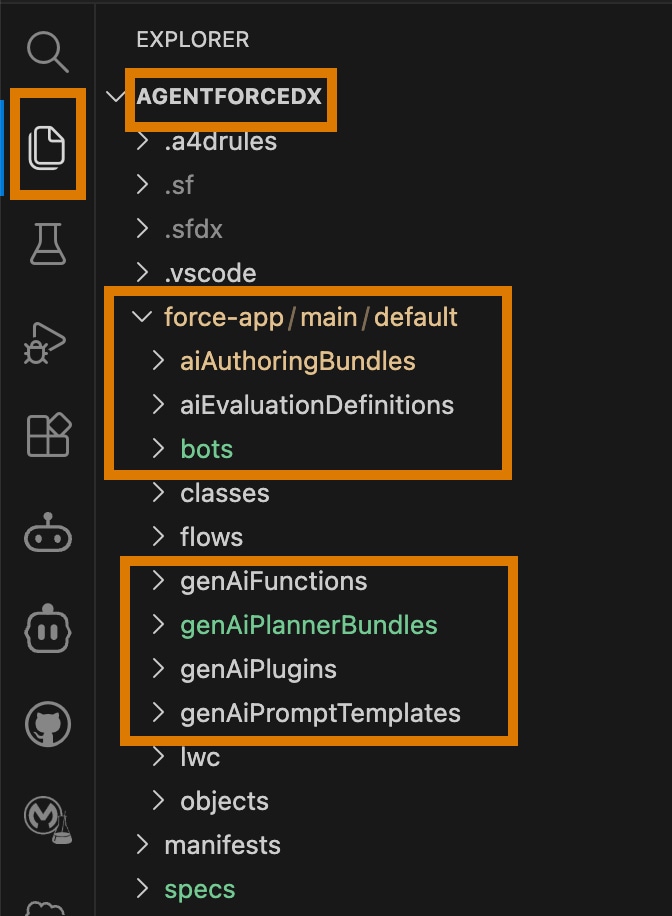Select the genAiPlannerBundles folder
Image resolution: width=672 pixels, height=916 pixels.
310,625
